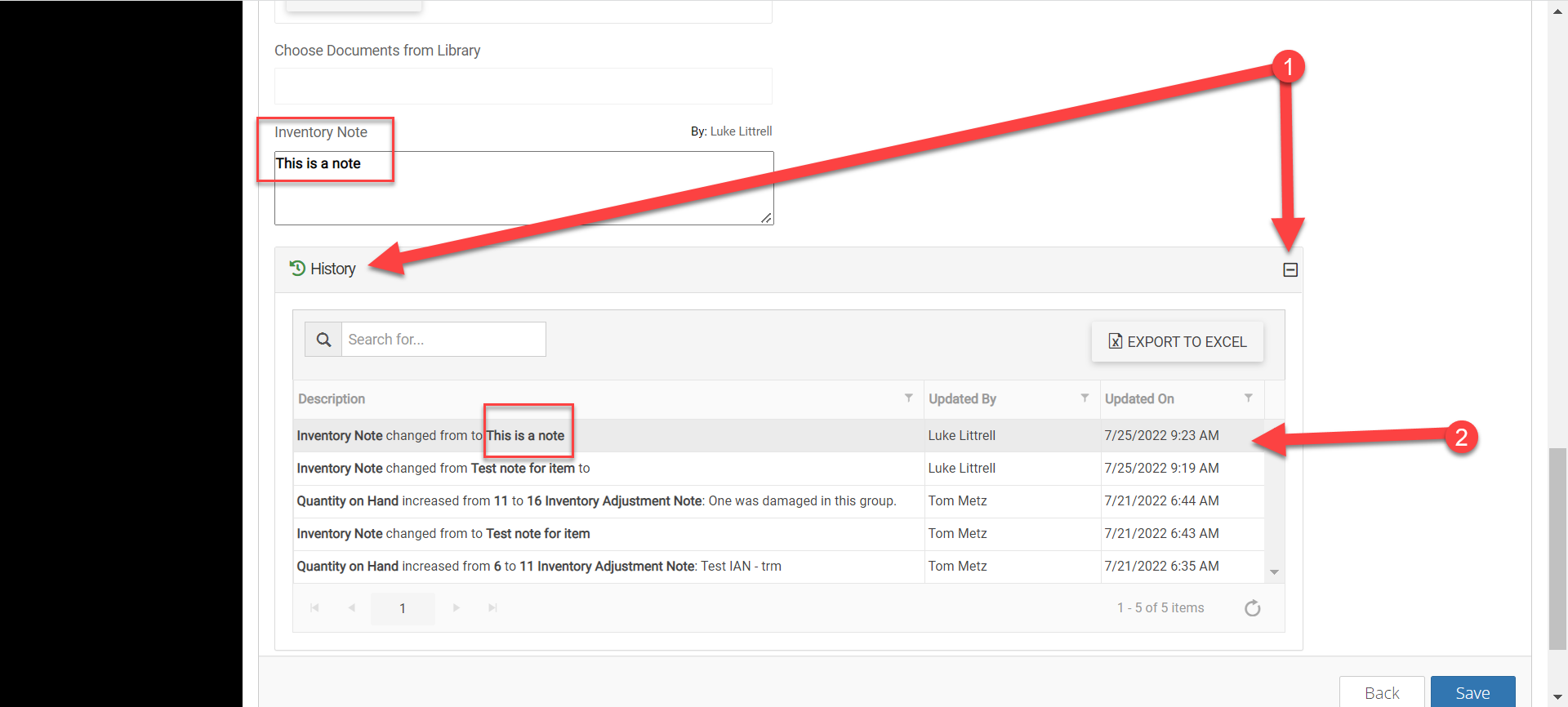
Task: Click the Search for... input field
Action: [x=443, y=340]
